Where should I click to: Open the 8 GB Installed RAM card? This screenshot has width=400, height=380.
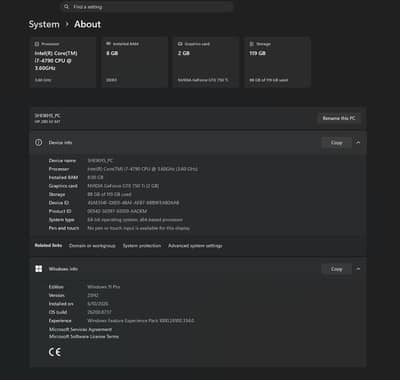click(x=135, y=62)
